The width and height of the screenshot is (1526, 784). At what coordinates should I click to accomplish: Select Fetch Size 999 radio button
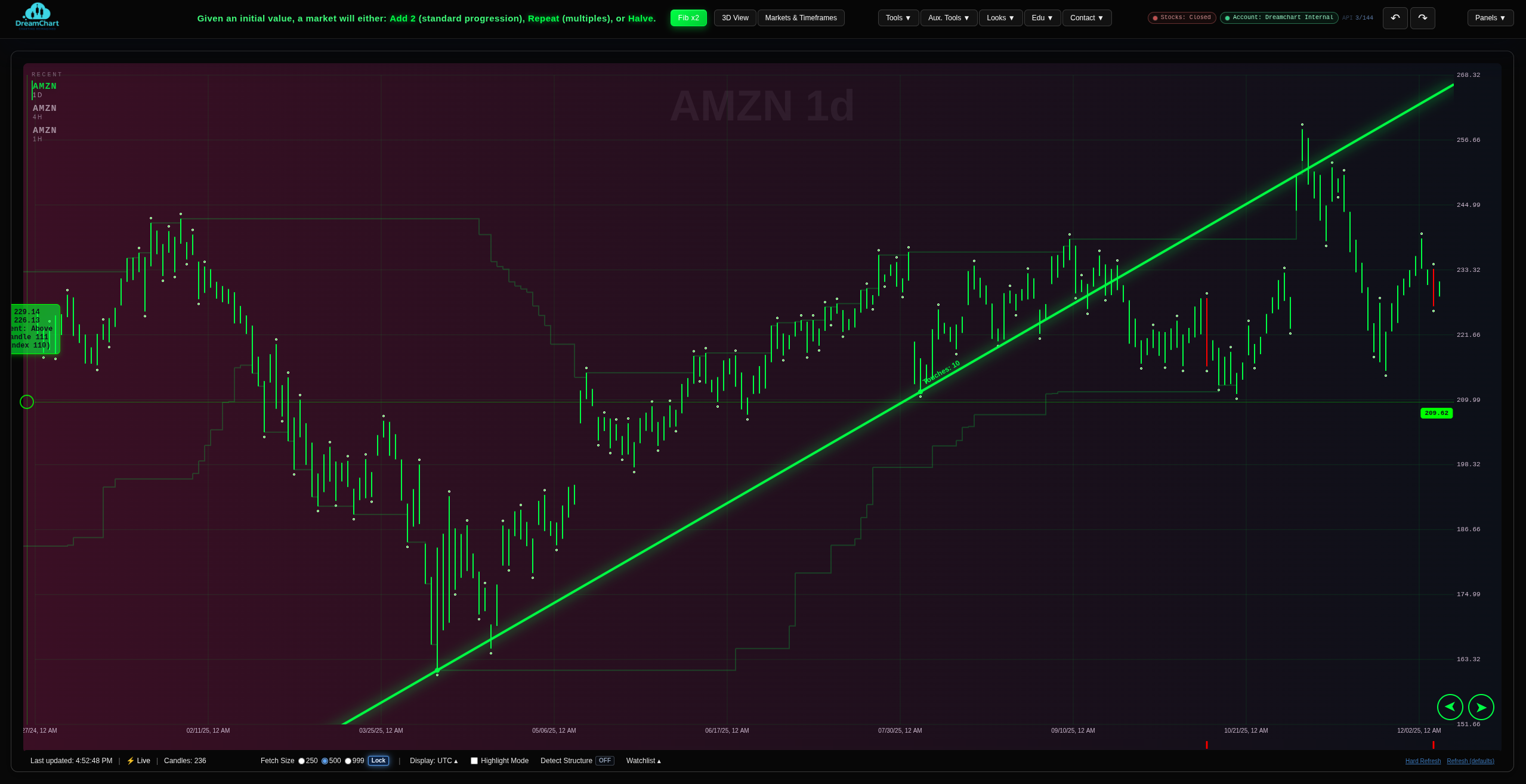tap(348, 761)
